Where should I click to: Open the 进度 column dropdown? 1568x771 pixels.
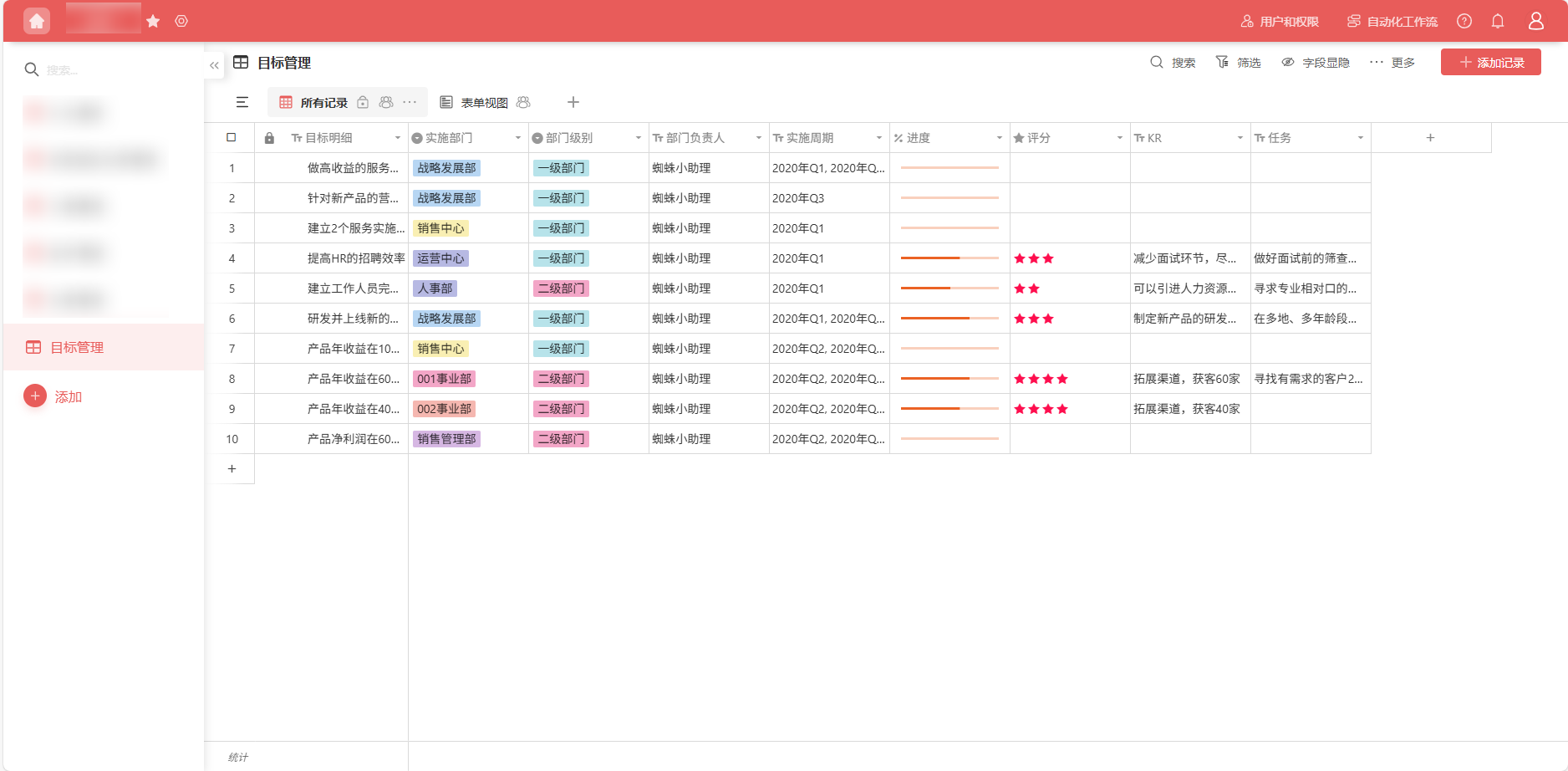click(998, 137)
